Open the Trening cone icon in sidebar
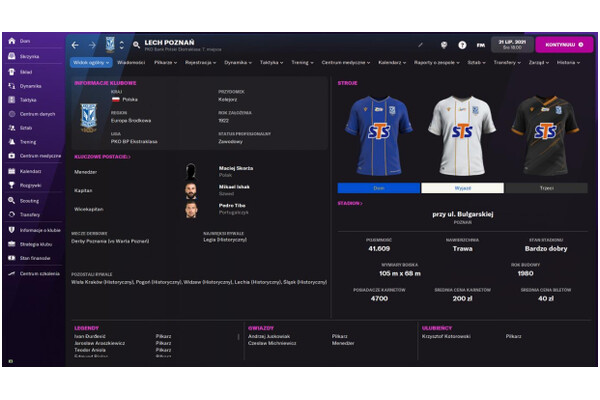Image resolution: width=600 pixels, height=400 pixels. coord(11,142)
